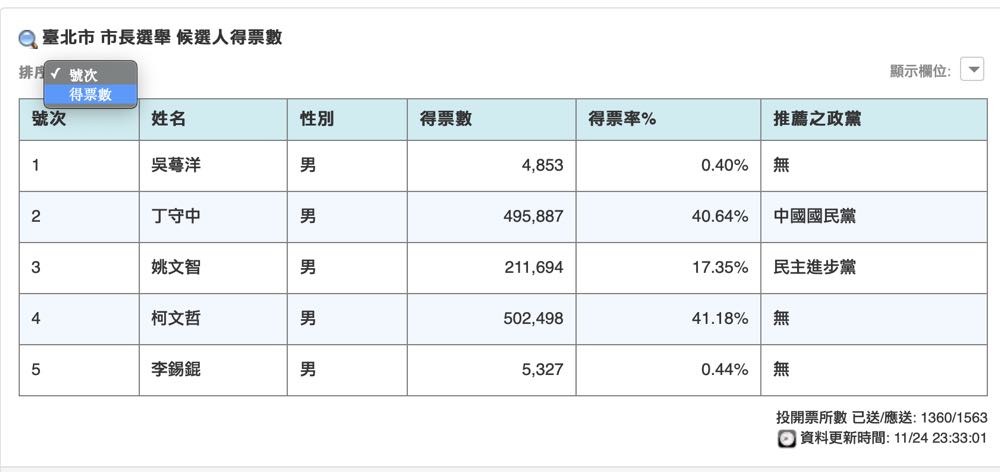This screenshot has width=1000, height=472.
Task: Click the 推薦之政黨 column header
Action: [817, 119]
